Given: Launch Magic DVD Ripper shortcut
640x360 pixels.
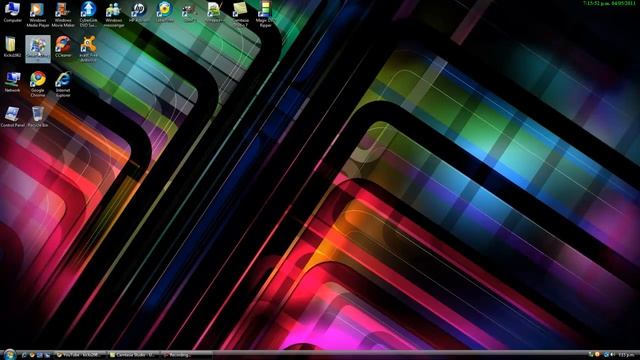Looking at the screenshot, I should [265, 15].
